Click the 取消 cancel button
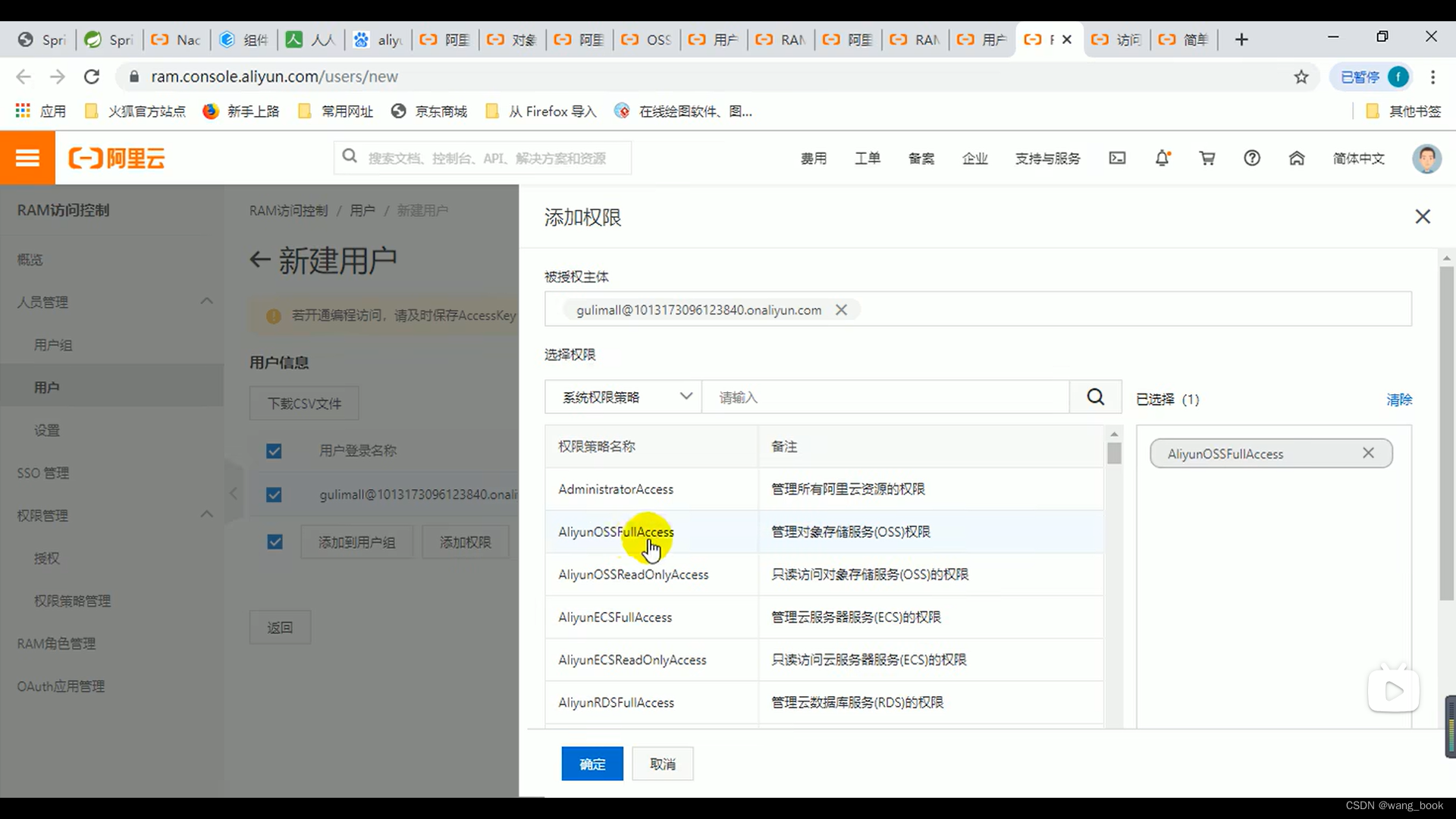 (x=663, y=764)
